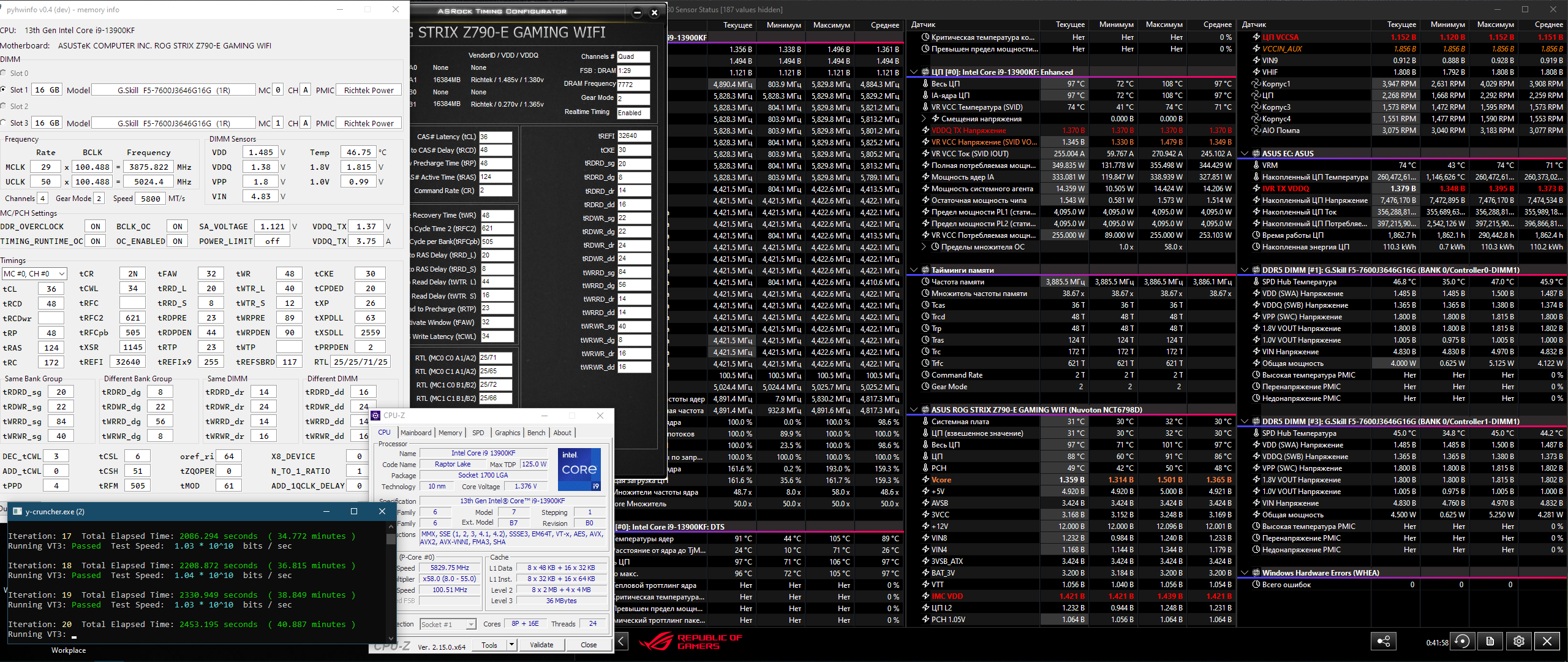The width and height of the screenshot is (1568, 662).
Task: Click the HWiNFO share/network icon
Action: coord(1383,641)
